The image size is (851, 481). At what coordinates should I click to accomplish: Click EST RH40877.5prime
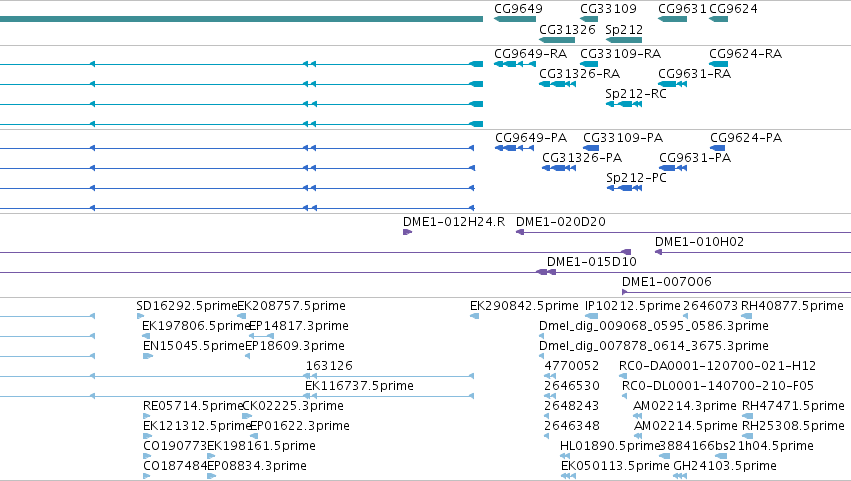[792, 306]
